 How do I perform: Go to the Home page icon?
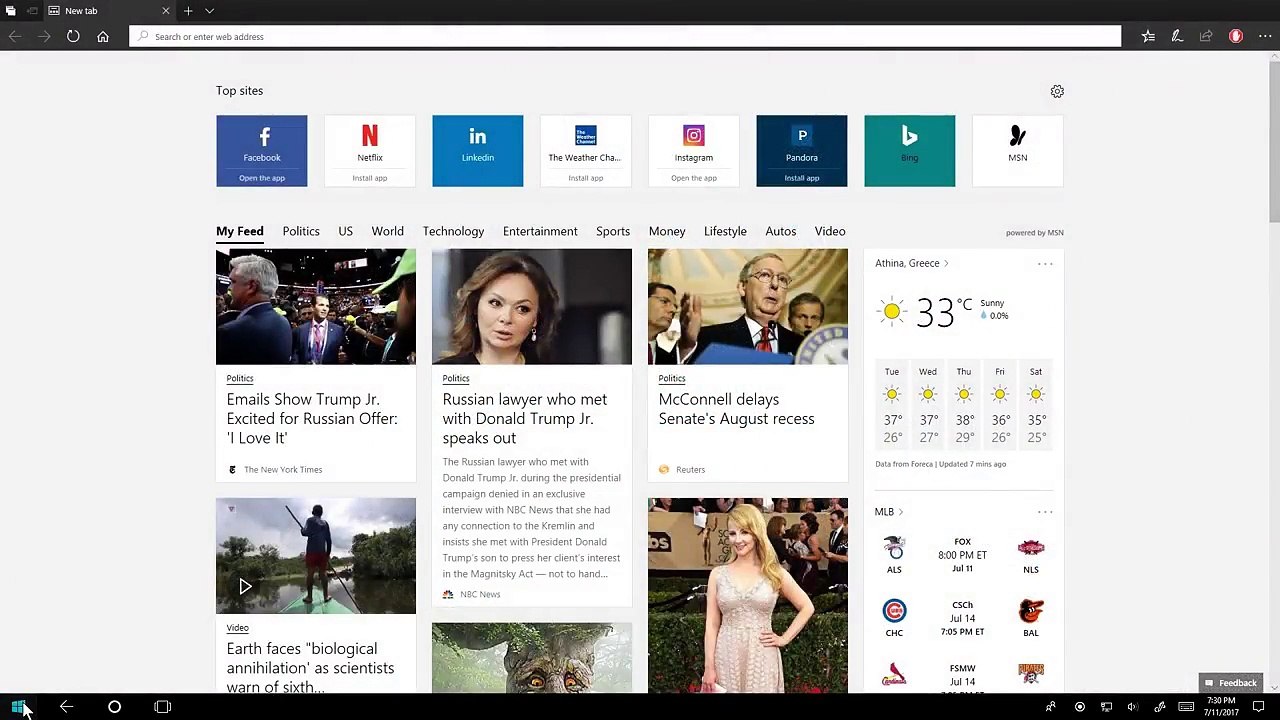tap(102, 36)
